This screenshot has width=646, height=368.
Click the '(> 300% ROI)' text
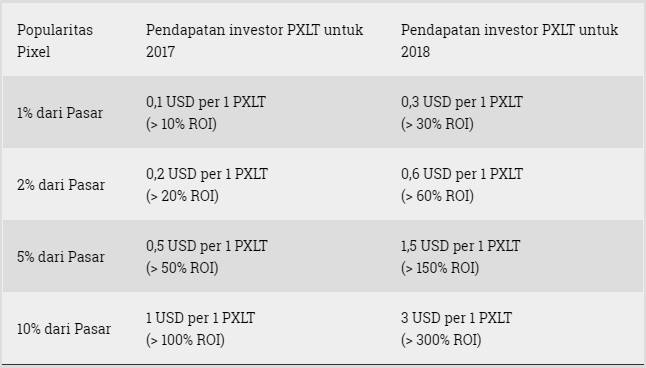click(441, 340)
